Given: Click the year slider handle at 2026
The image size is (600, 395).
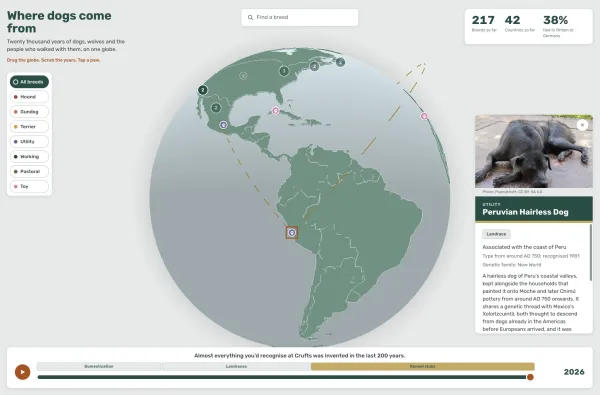Looking at the screenshot, I should tap(530, 377).
